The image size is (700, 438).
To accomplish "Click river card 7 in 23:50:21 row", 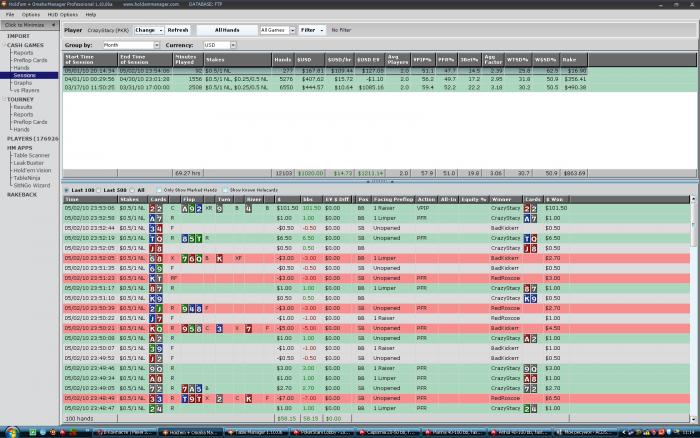I will 248,329.
